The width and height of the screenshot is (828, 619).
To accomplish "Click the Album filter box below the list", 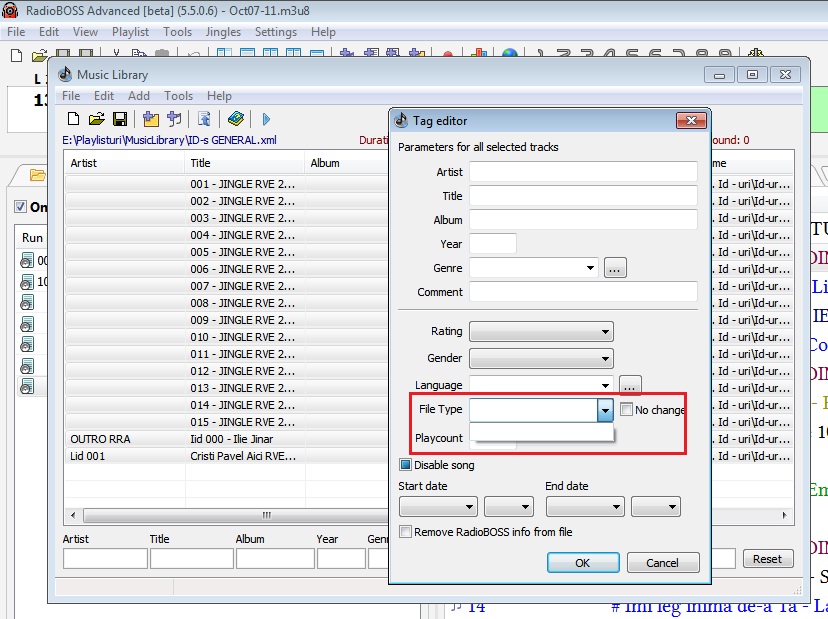I will click(x=275, y=559).
